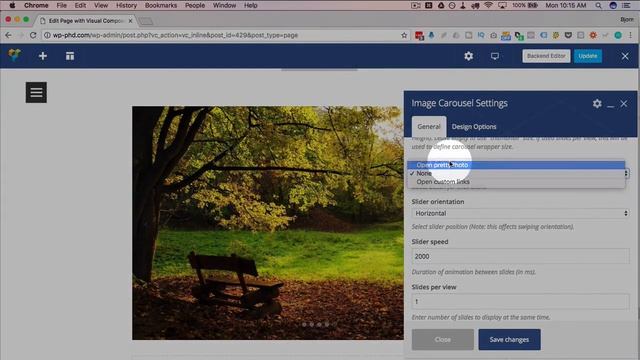Go back in browser history
Screen dimensions: 640x360
(8, 35)
